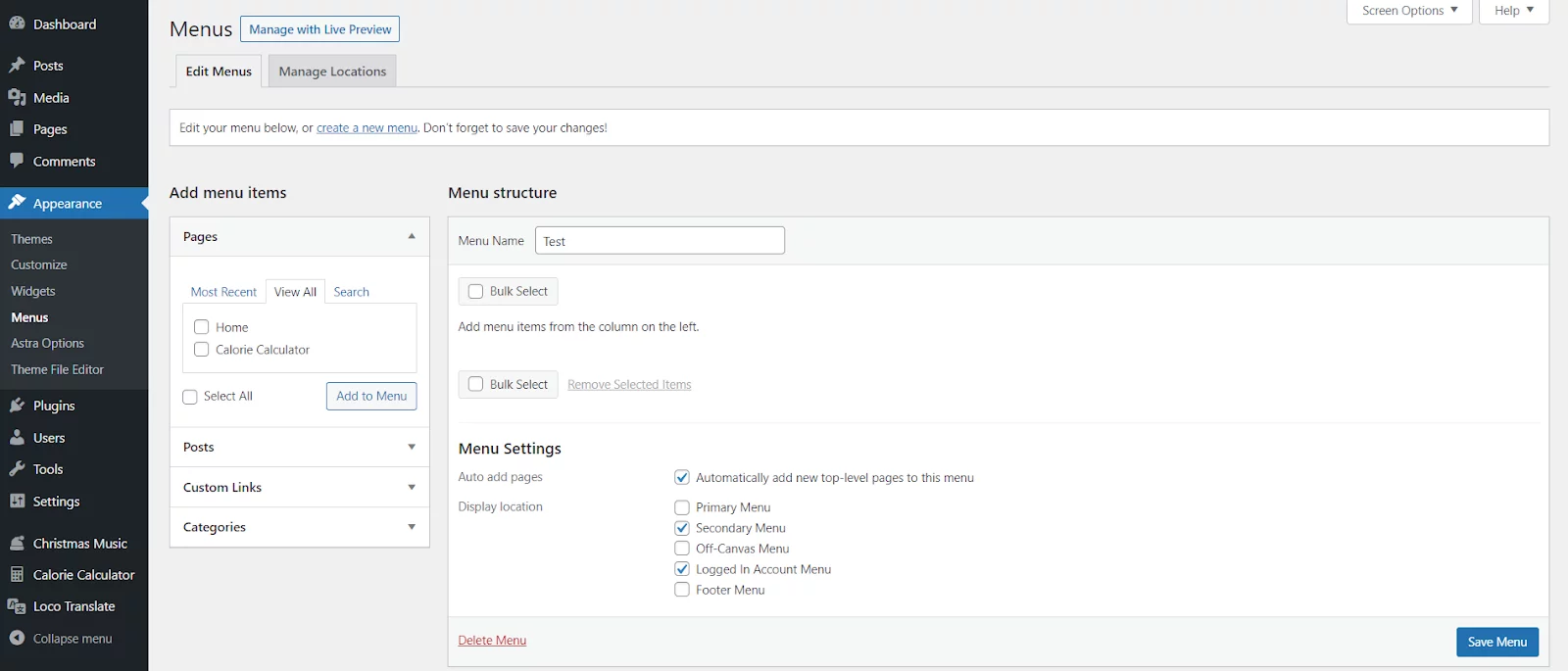Enable the Primary Menu display location
This screenshot has height=671, width=1568.
pyautogui.click(x=682, y=507)
